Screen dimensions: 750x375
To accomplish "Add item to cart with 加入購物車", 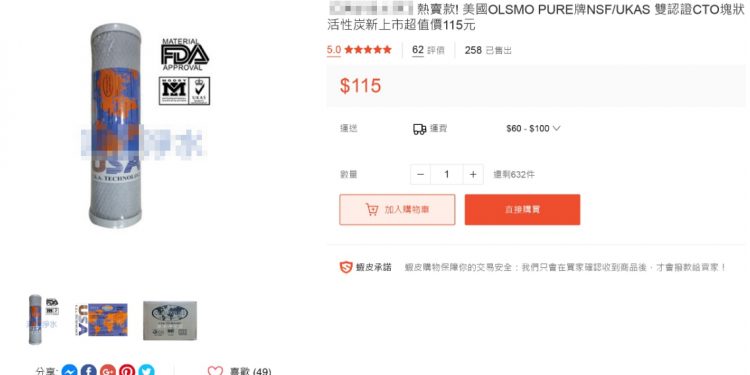I will pos(397,210).
